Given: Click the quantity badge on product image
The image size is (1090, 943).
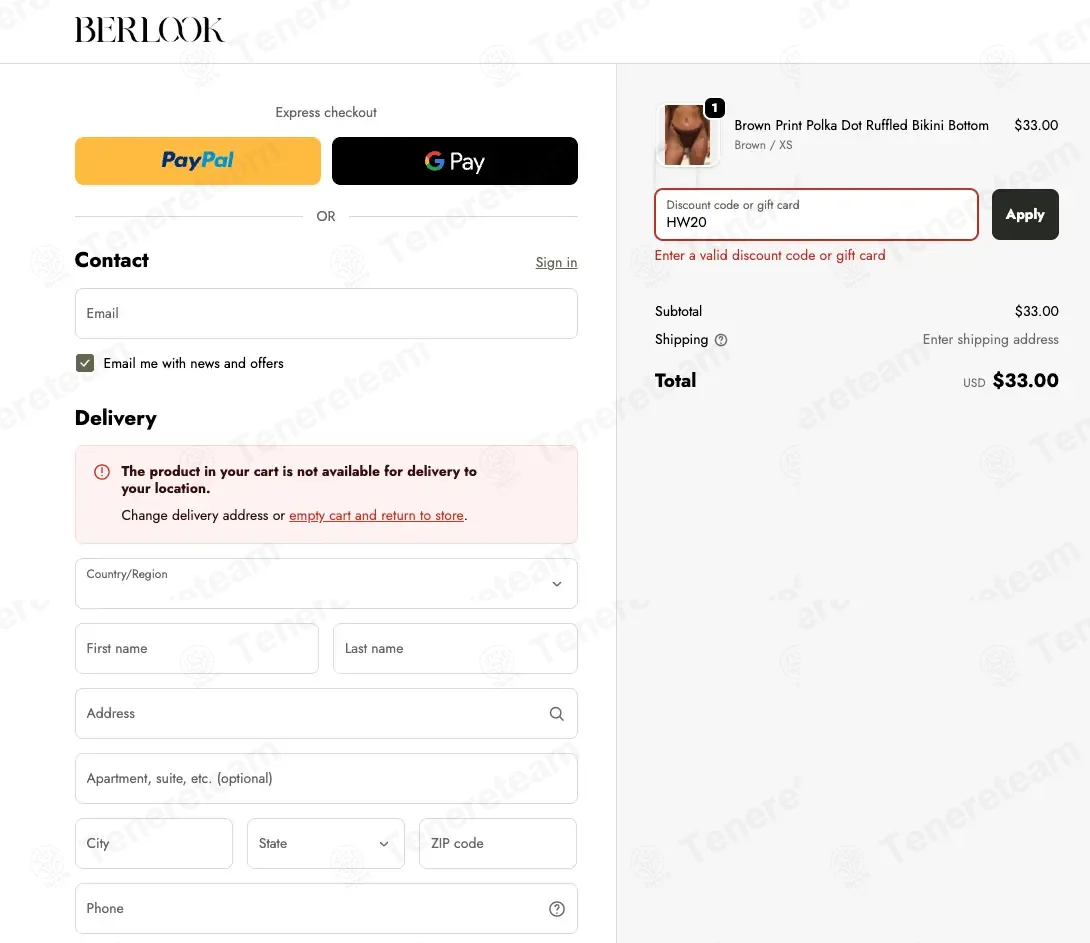Looking at the screenshot, I should pos(715,108).
